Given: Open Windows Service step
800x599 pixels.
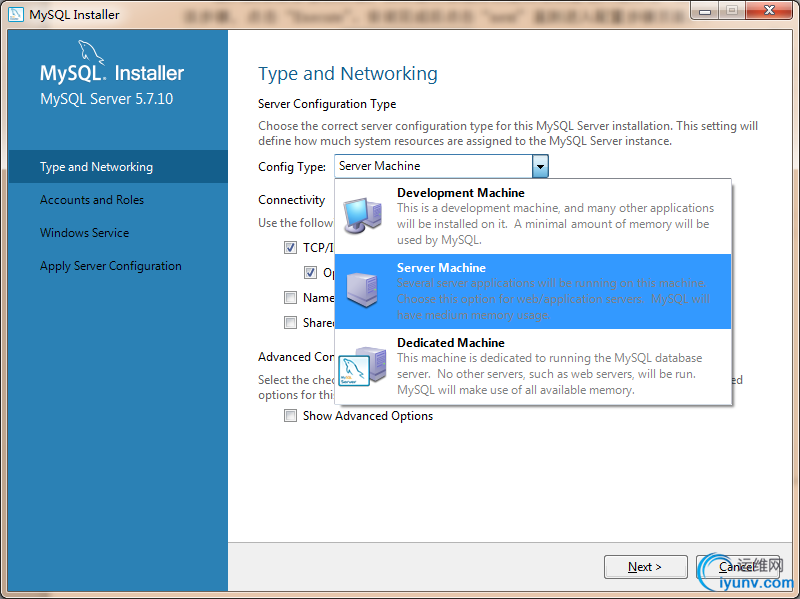Looking at the screenshot, I should point(118,233).
